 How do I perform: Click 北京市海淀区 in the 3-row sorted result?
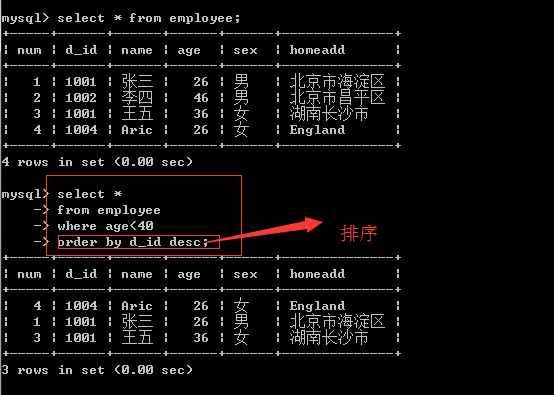[337, 322]
